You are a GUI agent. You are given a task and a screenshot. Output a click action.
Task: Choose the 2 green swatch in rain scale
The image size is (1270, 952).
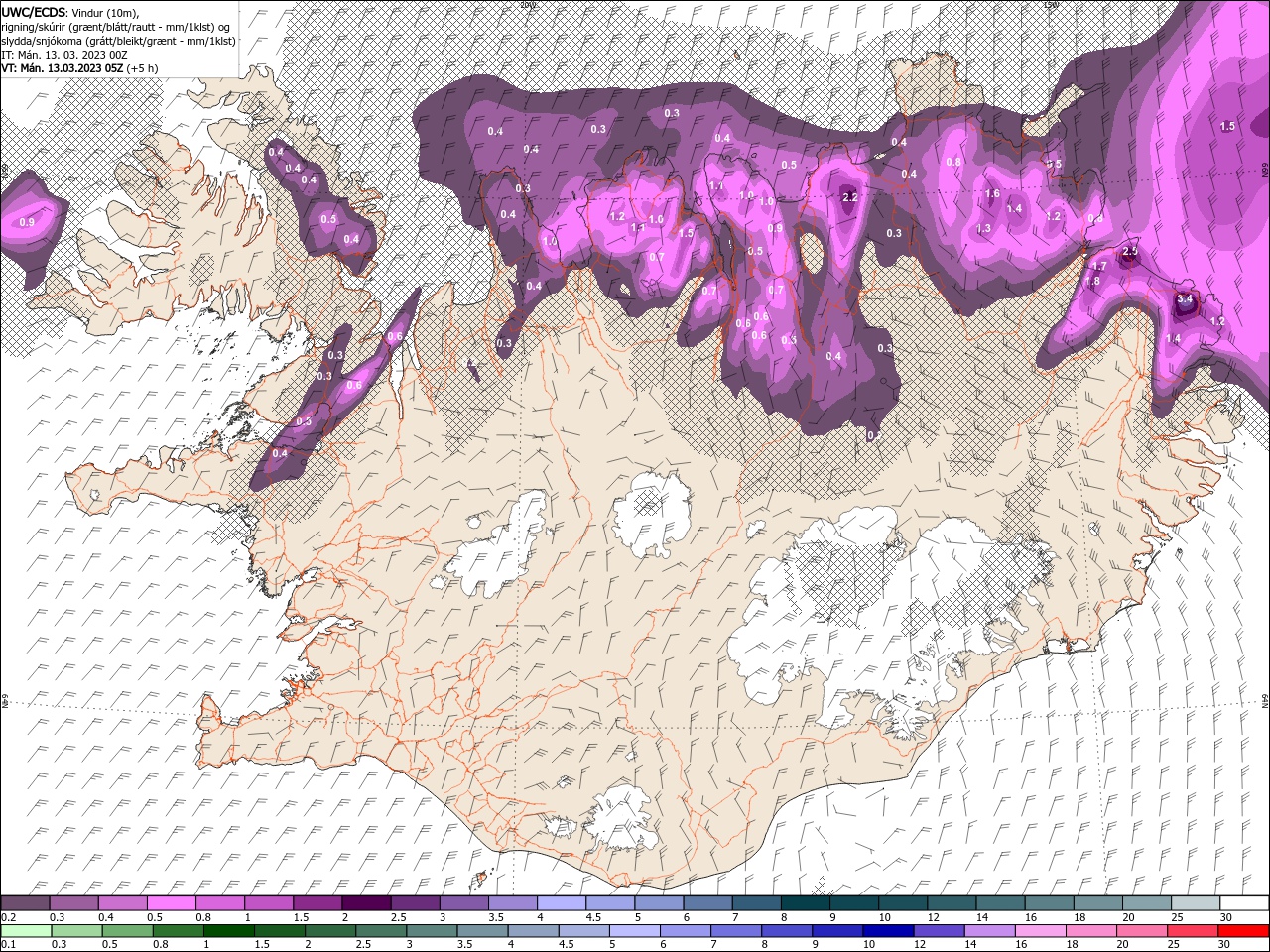coord(330,931)
